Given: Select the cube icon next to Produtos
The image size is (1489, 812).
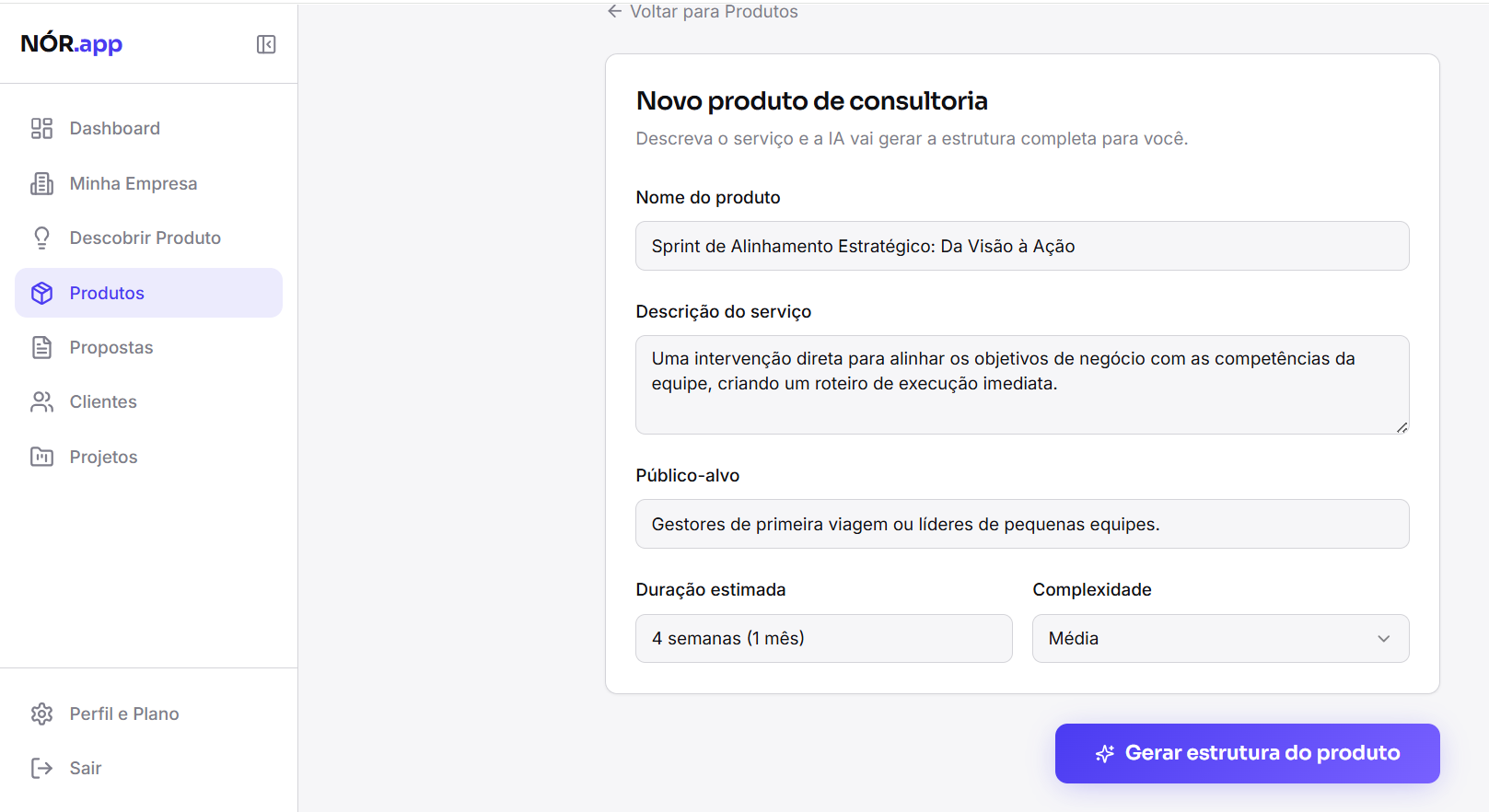Looking at the screenshot, I should [42, 293].
